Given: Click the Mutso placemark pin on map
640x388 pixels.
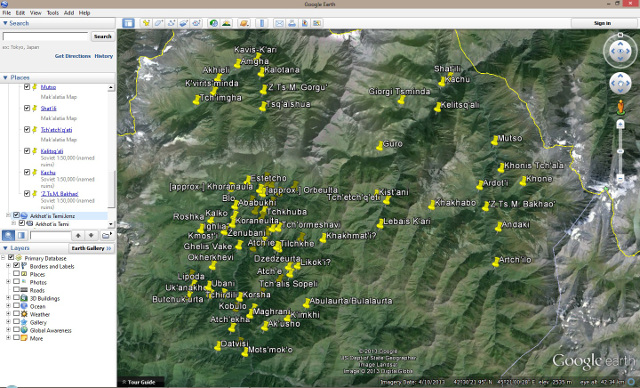Looking at the screenshot, I should pyautogui.click(x=494, y=141).
